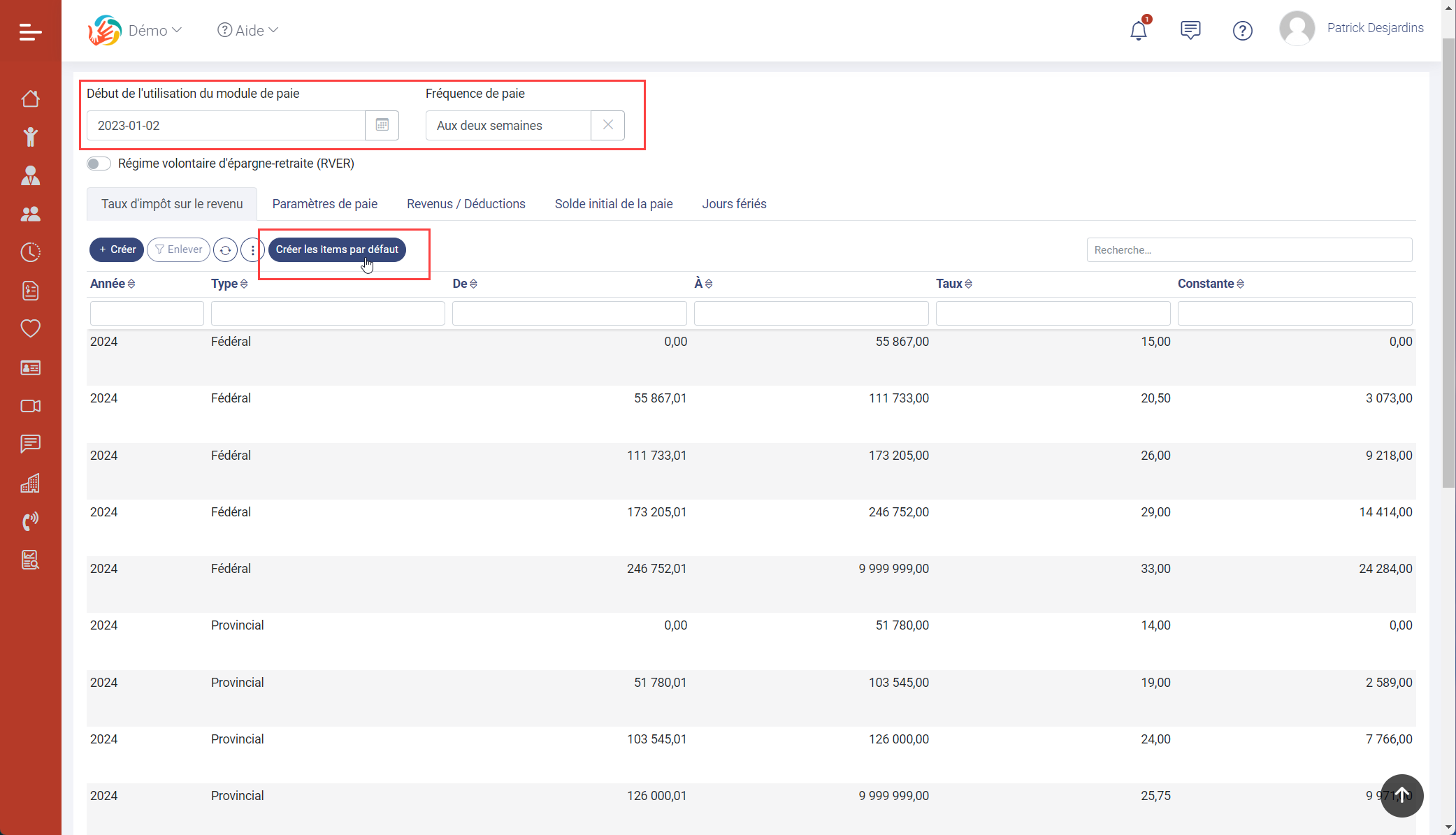This screenshot has height=835, width=1456.
Task: Open the clock icon in sidebar
Action: [30, 252]
